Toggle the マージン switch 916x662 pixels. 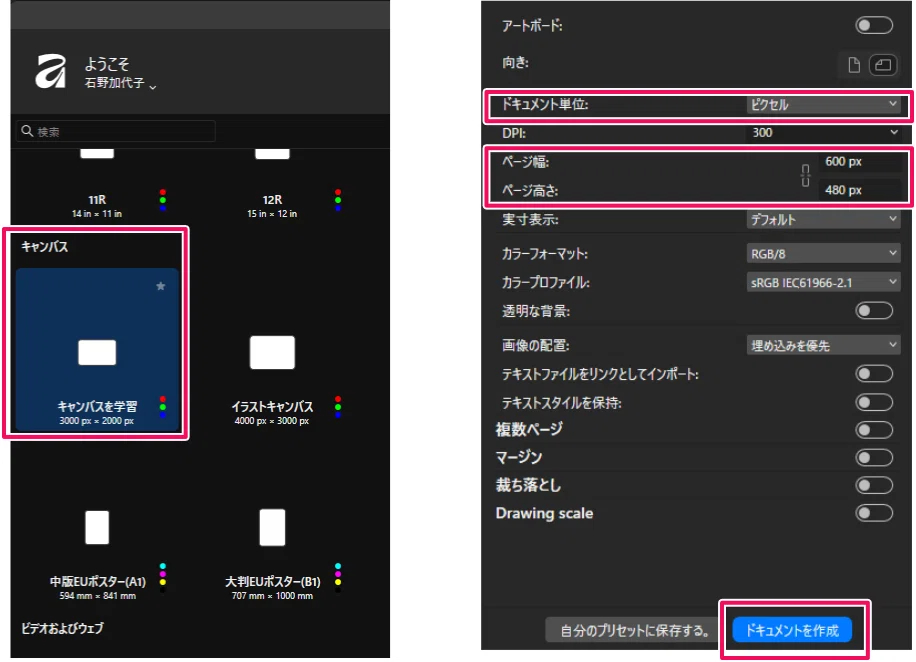pyautogui.click(x=874, y=457)
